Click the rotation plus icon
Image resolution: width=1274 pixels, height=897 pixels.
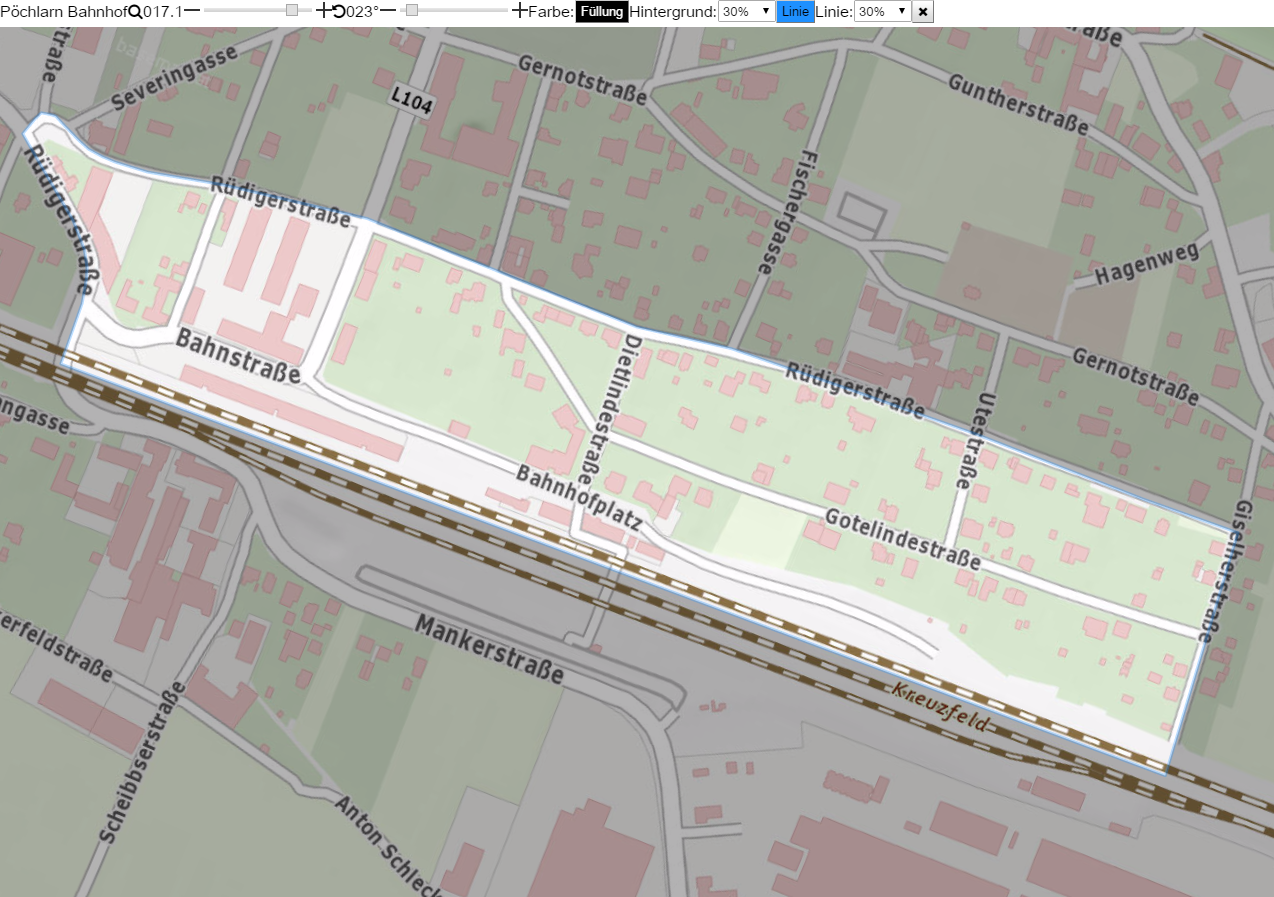point(519,11)
